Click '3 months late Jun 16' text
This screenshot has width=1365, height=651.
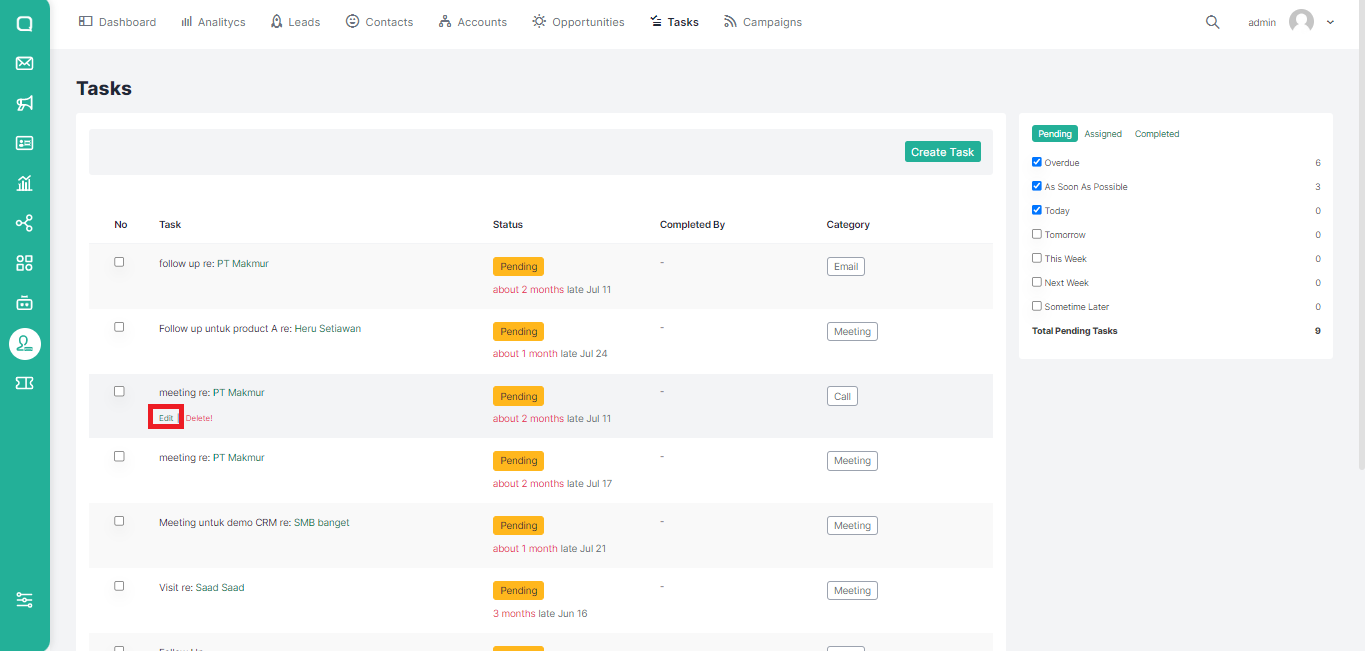coord(540,614)
